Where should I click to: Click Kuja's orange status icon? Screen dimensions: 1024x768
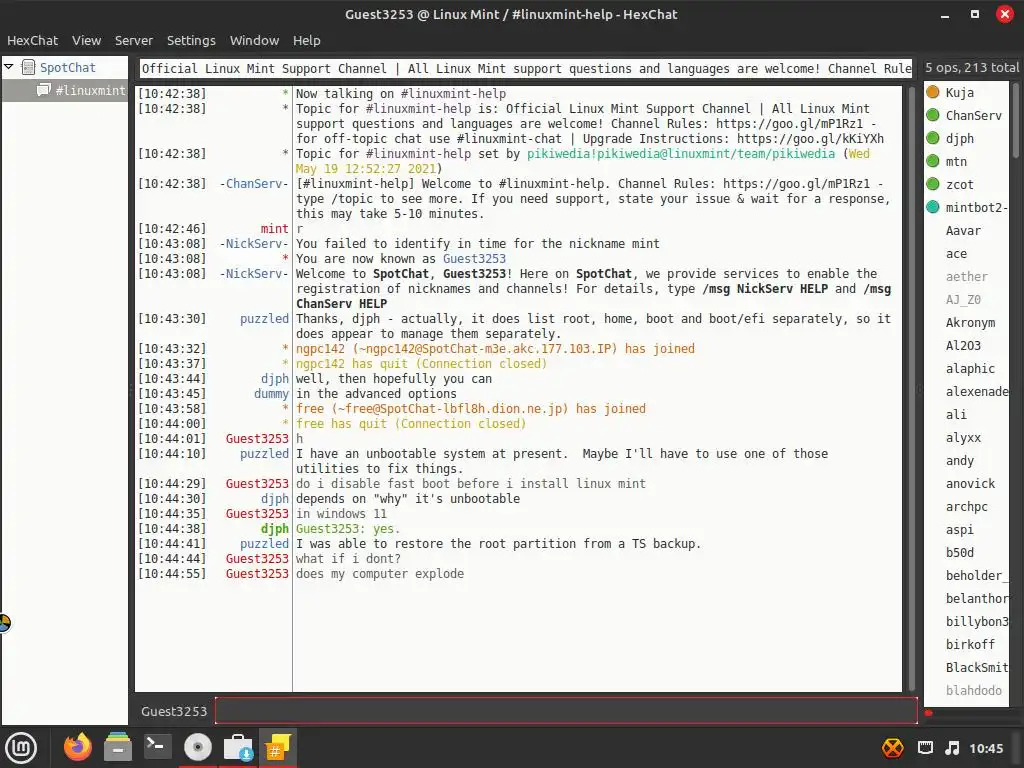[933, 92]
